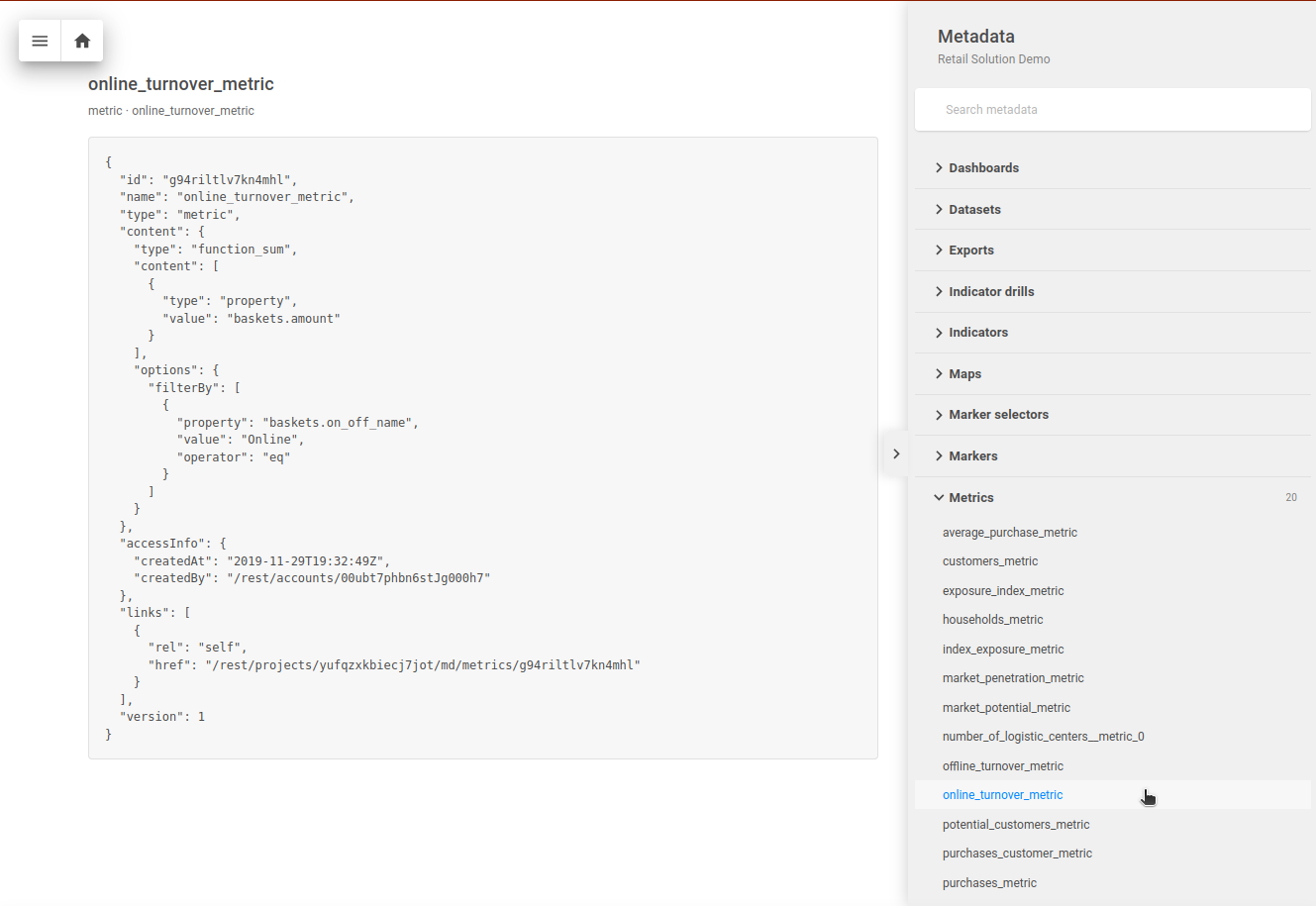1316x906 pixels.
Task: Click the "version": 1 line
Action: coord(162,717)
